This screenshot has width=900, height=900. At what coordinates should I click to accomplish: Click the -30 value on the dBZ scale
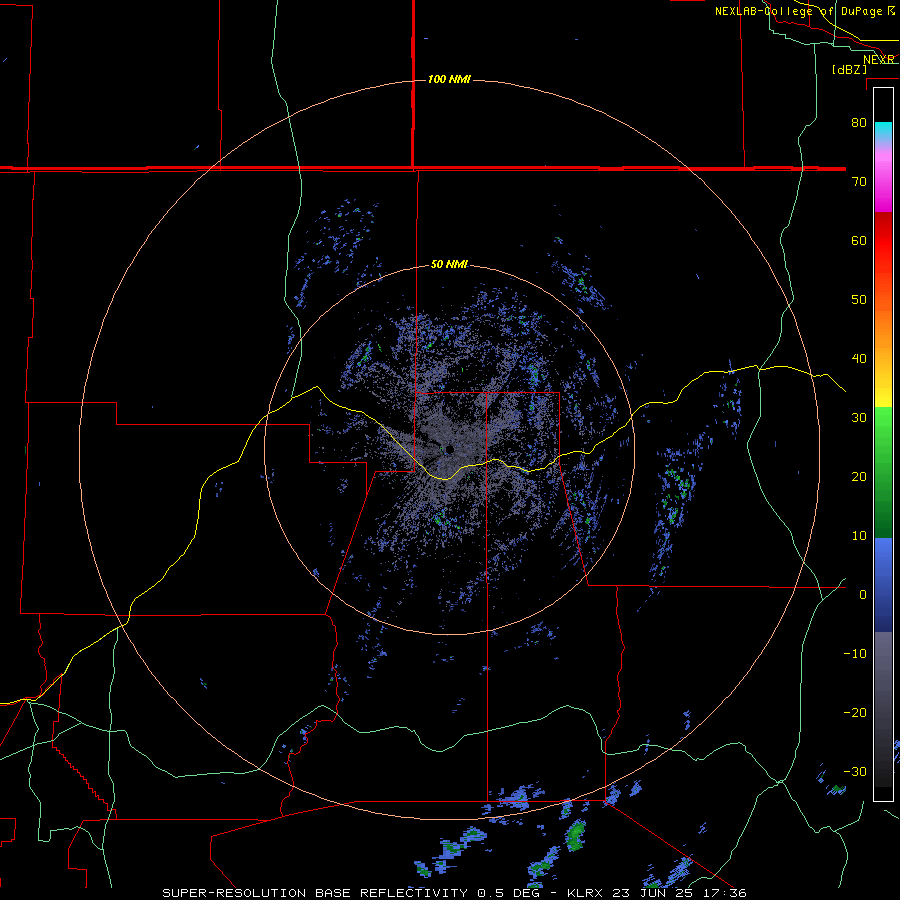(855, 771)
